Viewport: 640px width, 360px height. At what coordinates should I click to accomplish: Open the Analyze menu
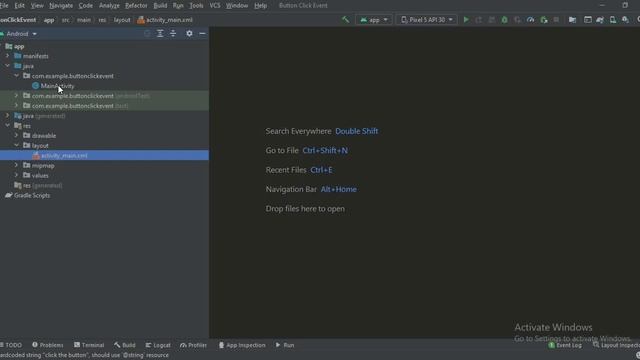point(109,6)
